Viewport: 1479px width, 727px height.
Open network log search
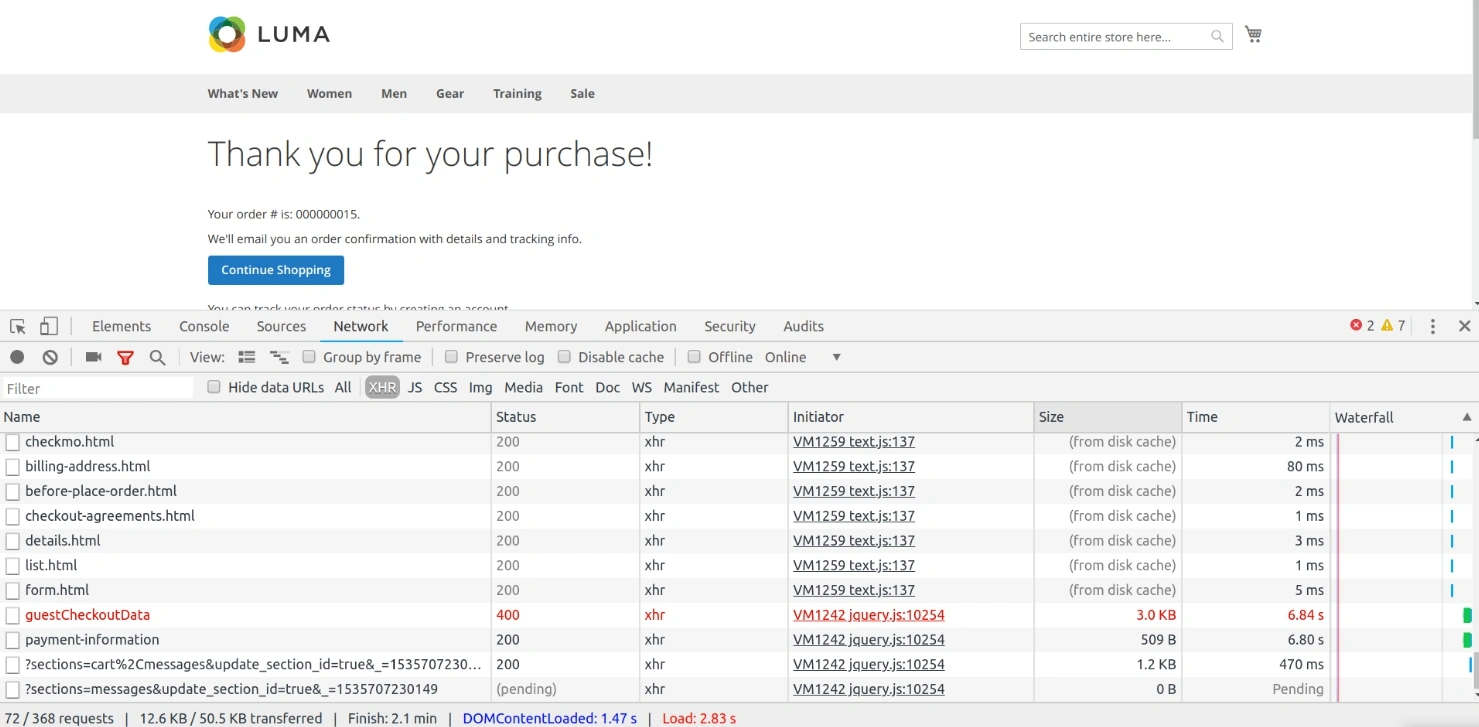click(x=158, y=357)
